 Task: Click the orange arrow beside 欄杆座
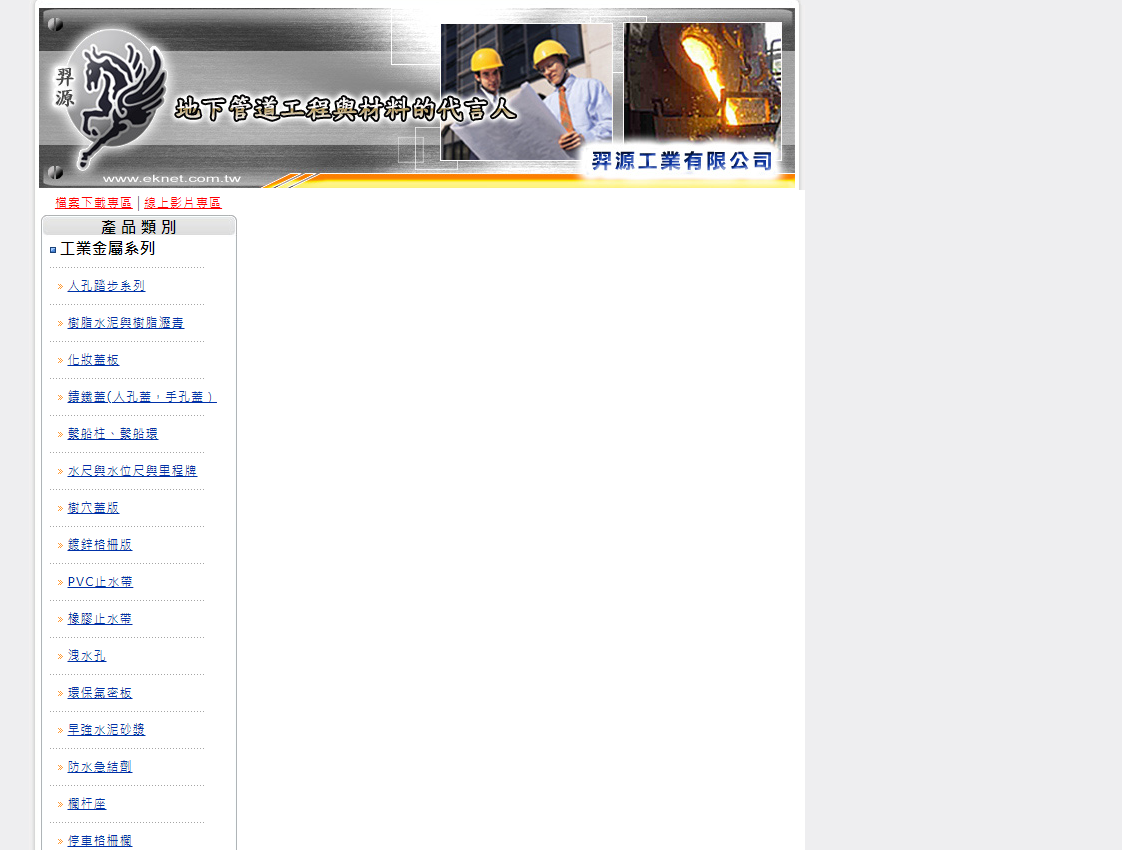[x=60, y=805]
